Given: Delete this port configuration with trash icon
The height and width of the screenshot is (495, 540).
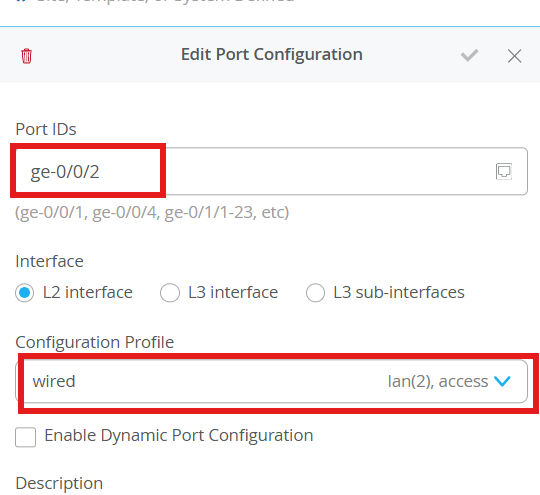Looking at the screenshot, I should click(x=27, y=56).
